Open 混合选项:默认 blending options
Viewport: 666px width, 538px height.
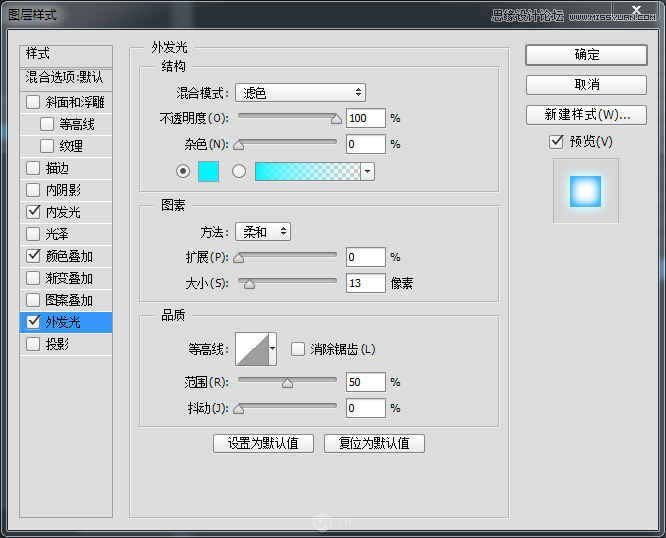(x=66, y=78)
